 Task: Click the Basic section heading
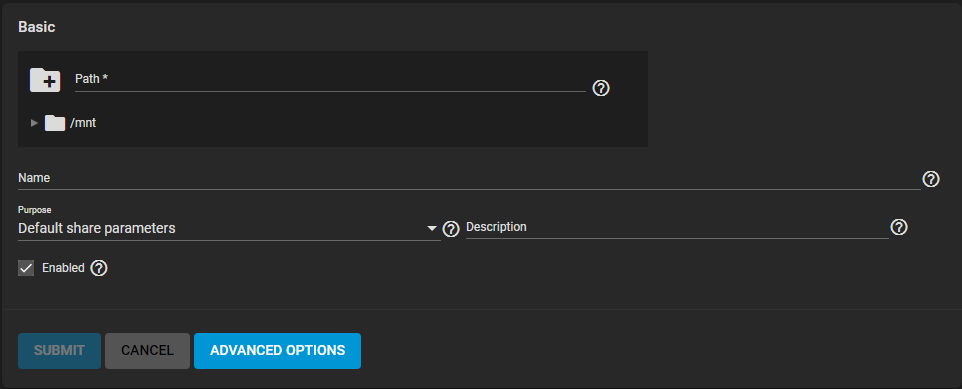[x=37, y=27]
